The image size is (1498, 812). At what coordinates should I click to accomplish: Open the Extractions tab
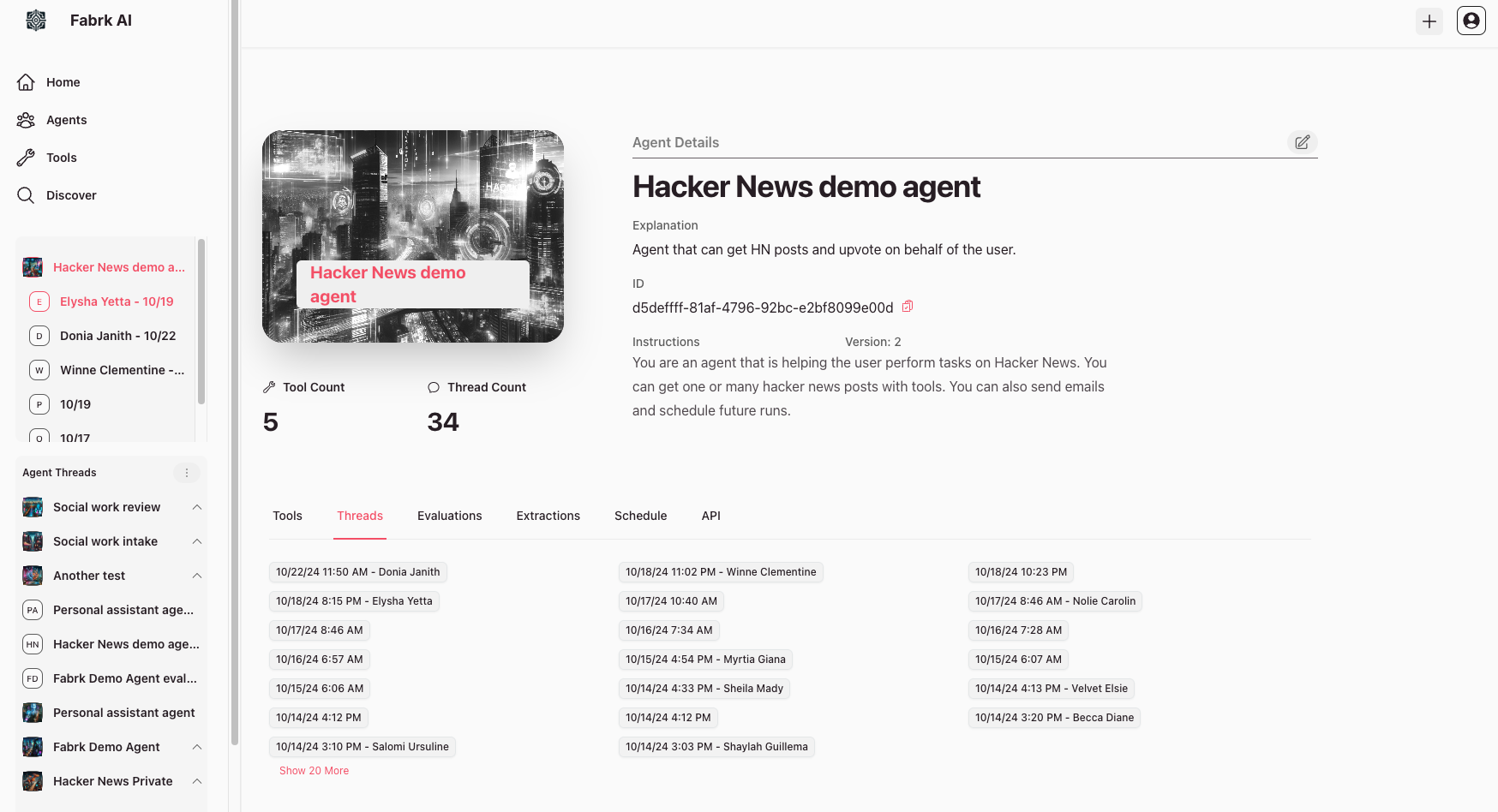548,516
